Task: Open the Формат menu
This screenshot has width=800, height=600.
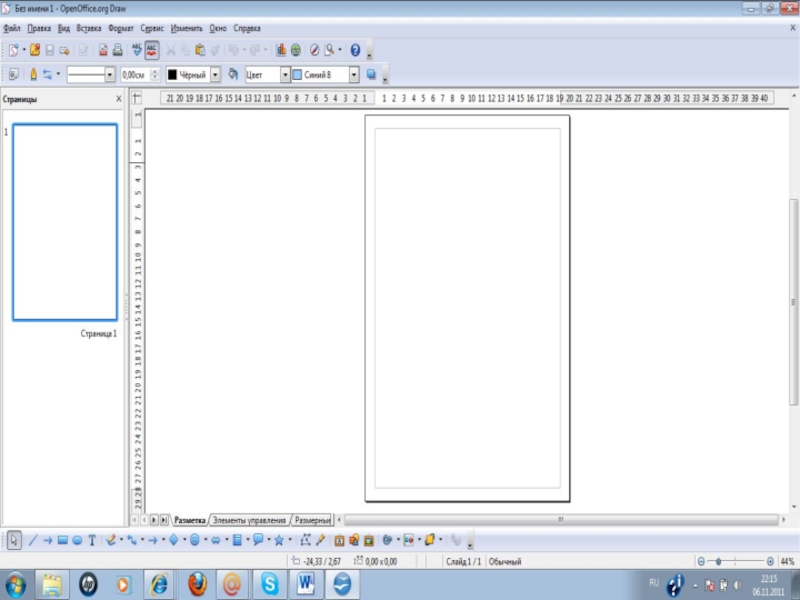Action: [x=120, y=29]
